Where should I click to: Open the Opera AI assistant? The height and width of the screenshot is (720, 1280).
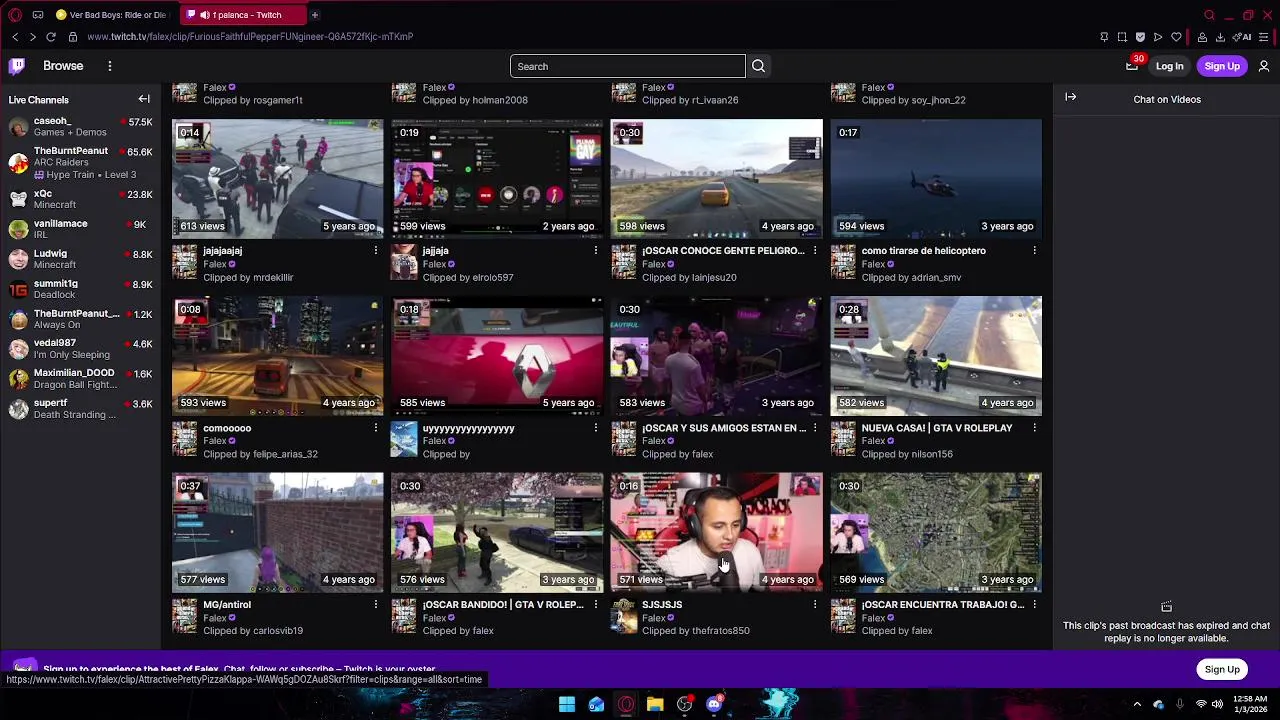(x=1243, y=37)
